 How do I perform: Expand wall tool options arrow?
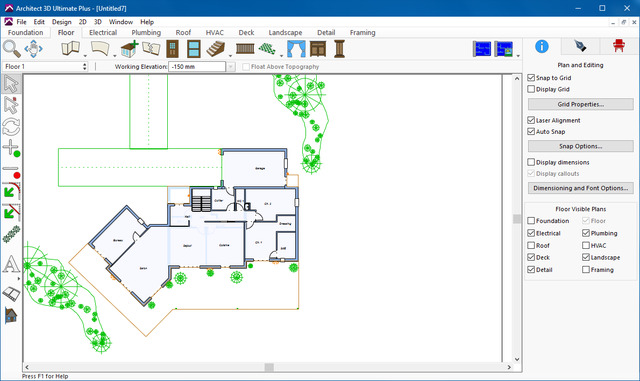click(85, 56)
